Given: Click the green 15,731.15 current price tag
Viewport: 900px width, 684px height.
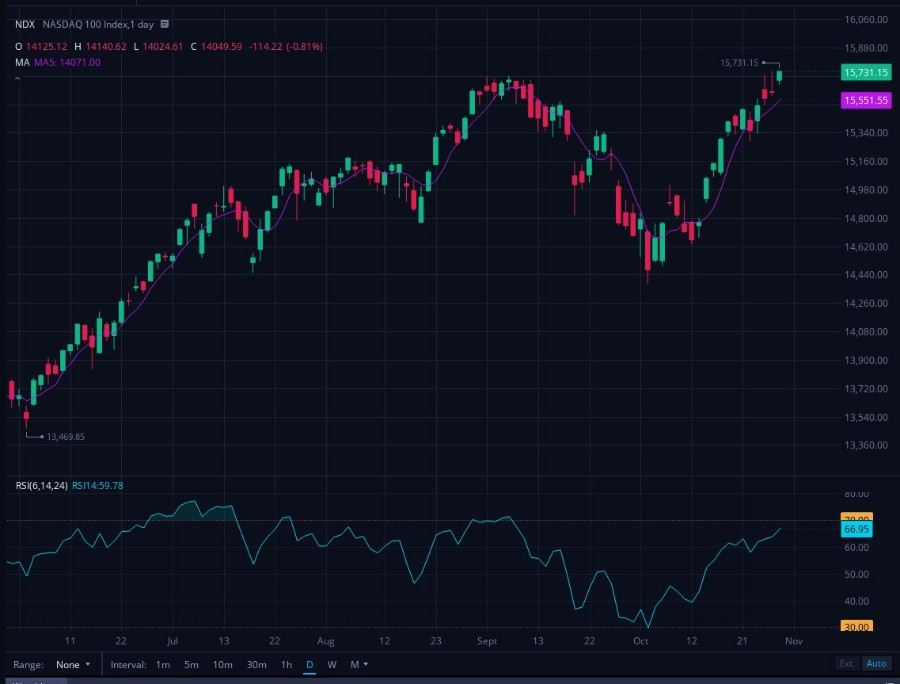Looking at the screenshot, I should tap(866, 72).
